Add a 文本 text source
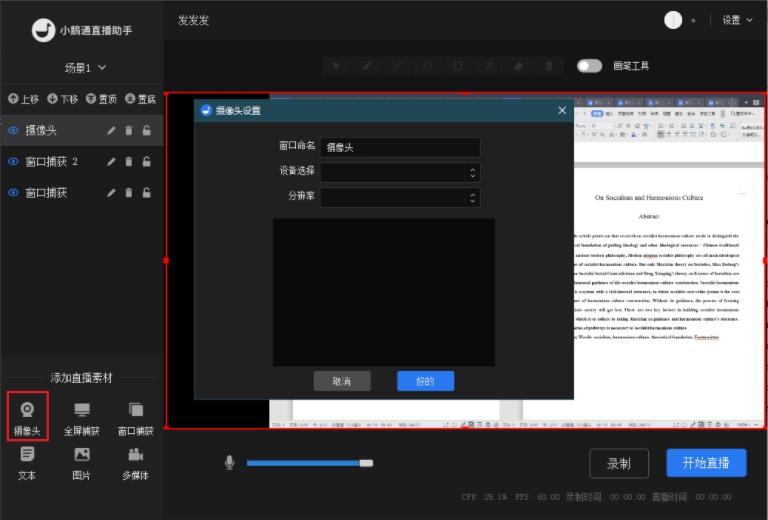 click(x=27, y=462)
